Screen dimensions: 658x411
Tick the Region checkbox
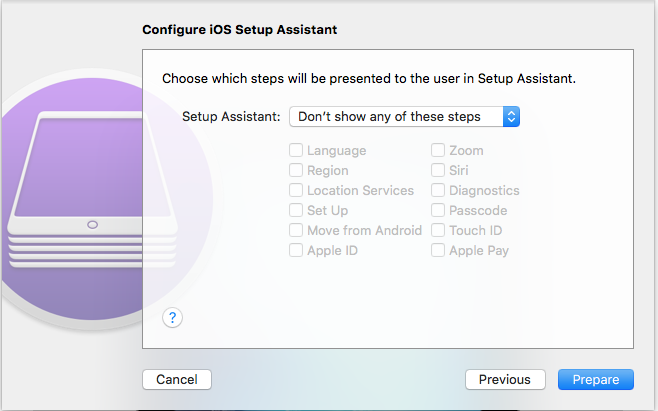[296, 170]
